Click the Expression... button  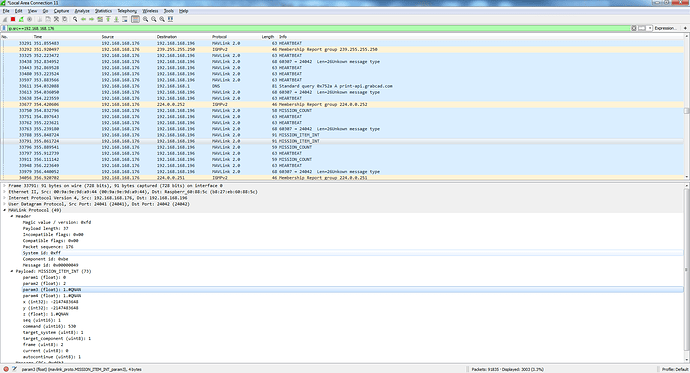click(x=665, y=28)
